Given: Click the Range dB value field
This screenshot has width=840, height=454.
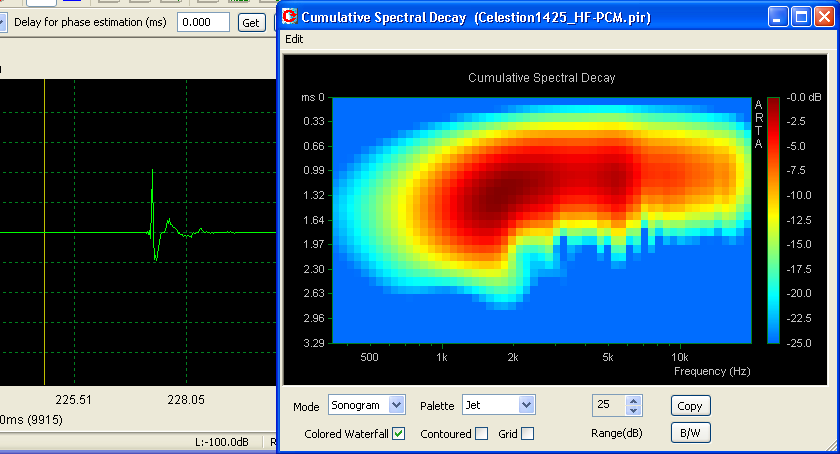Looking at the screenshot, I should [x=609, y=405].
